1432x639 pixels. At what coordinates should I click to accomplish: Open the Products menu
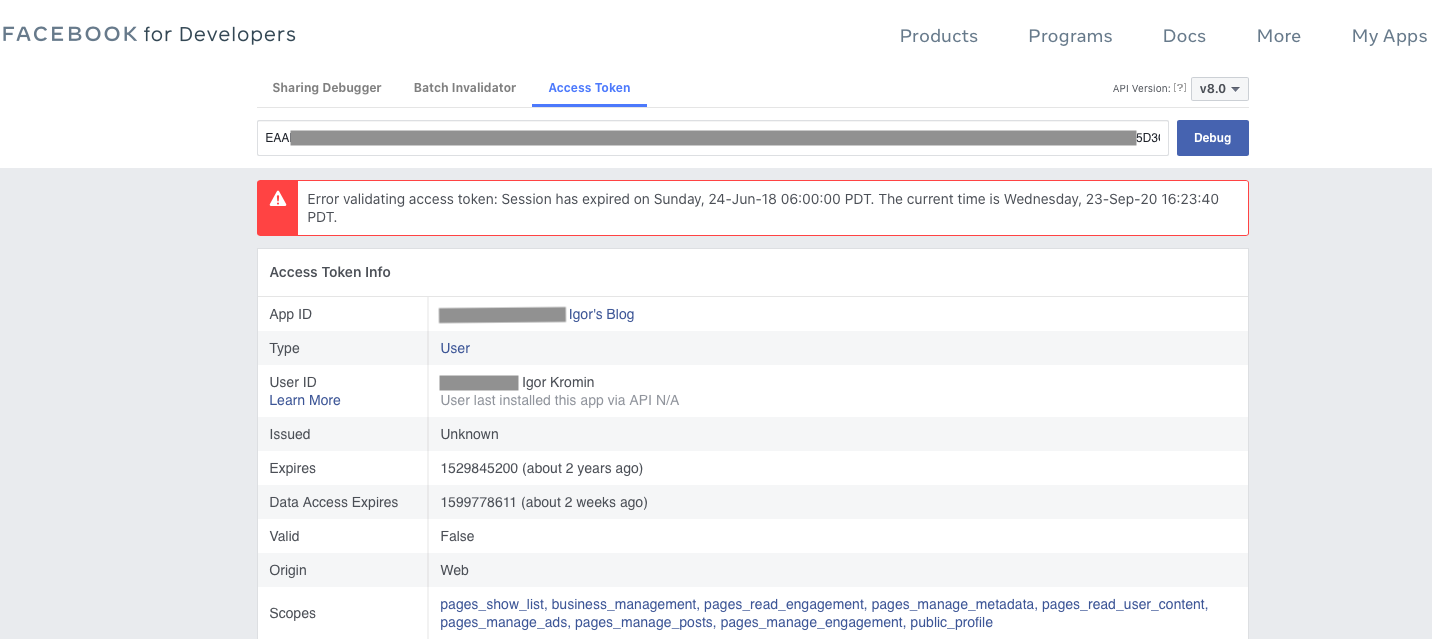pyautogui.click(x=939, y=36)
